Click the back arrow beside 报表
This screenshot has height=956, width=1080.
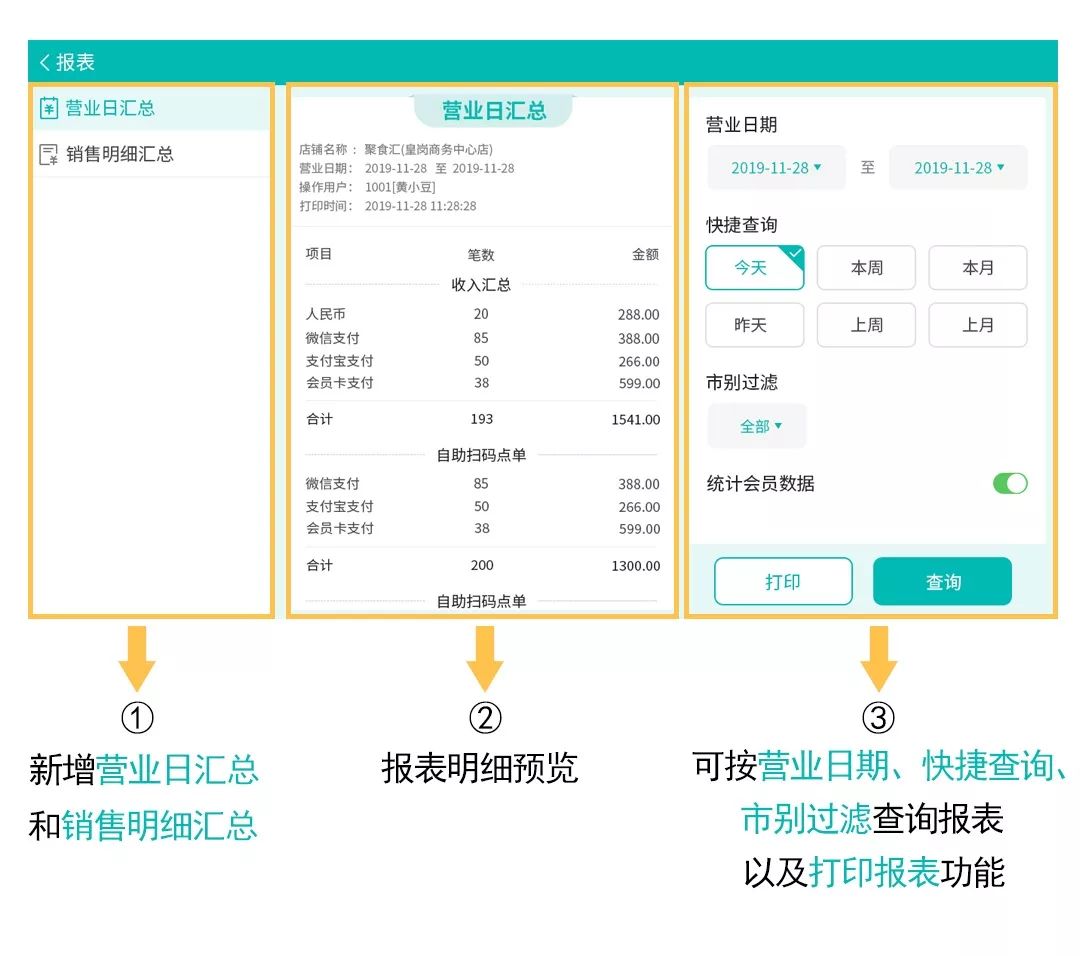pos(44,62)
